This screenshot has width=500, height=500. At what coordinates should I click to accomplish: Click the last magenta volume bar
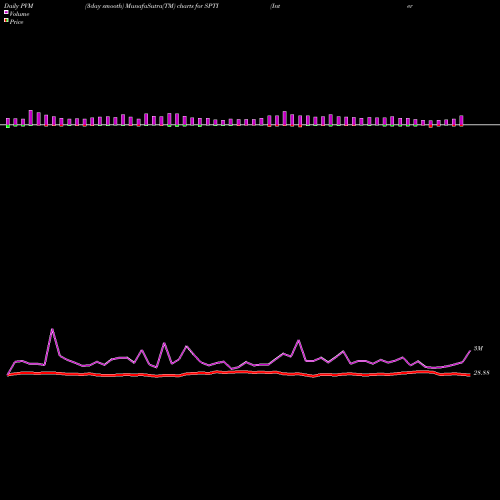click(x=461, y=120)
